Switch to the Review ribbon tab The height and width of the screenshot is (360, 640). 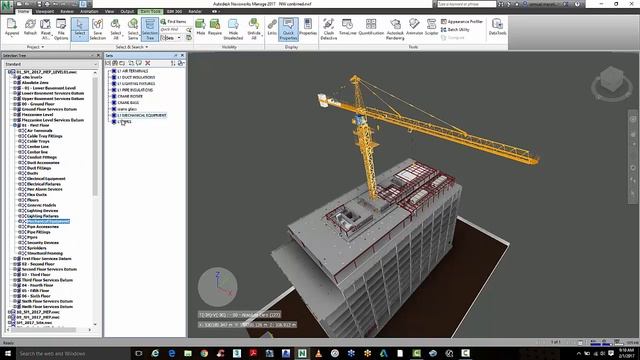(x=67, y=11)
